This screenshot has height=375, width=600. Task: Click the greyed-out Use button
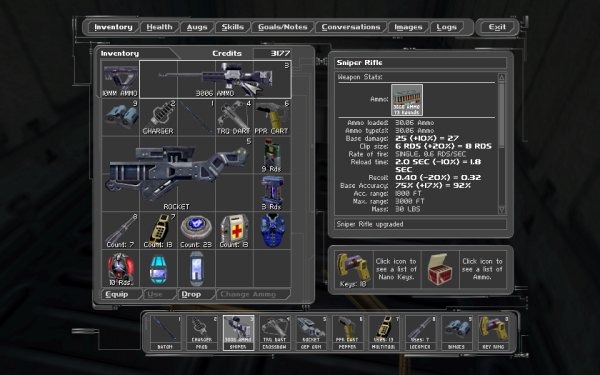coord(160,294)
